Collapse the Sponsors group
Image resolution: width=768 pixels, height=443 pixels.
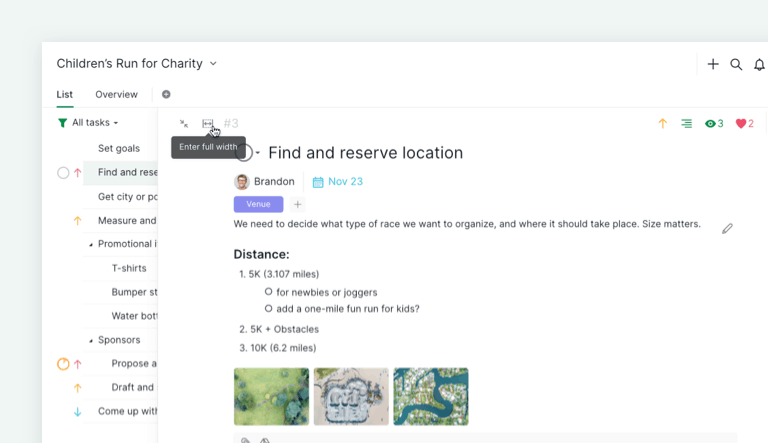(91, 341)
